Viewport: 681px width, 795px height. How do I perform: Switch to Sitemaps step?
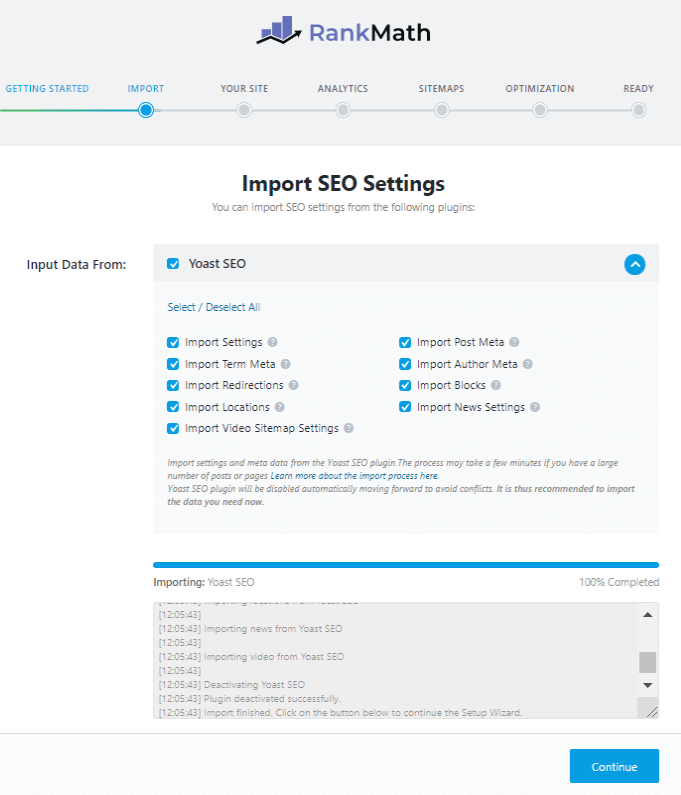pyautogui.click(x=441, y=89)
